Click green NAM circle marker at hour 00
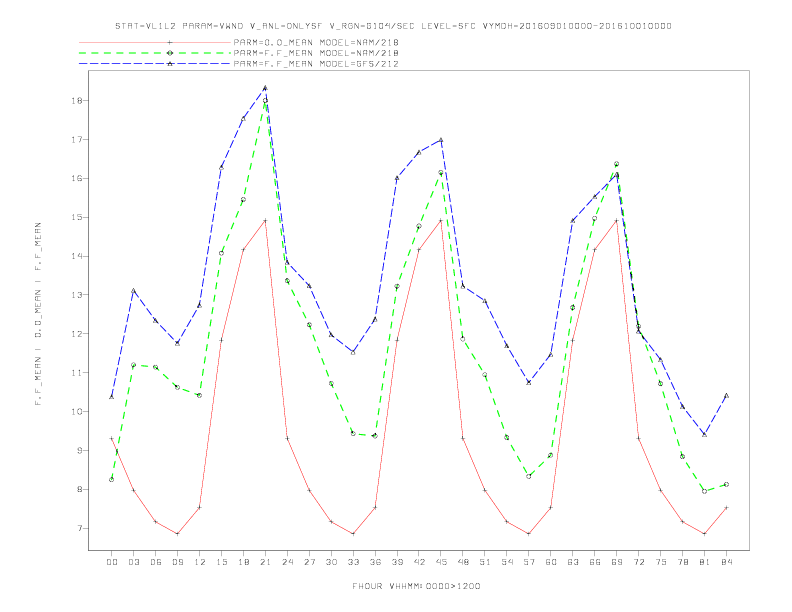792x612 pixels. [x=112, y=480]
